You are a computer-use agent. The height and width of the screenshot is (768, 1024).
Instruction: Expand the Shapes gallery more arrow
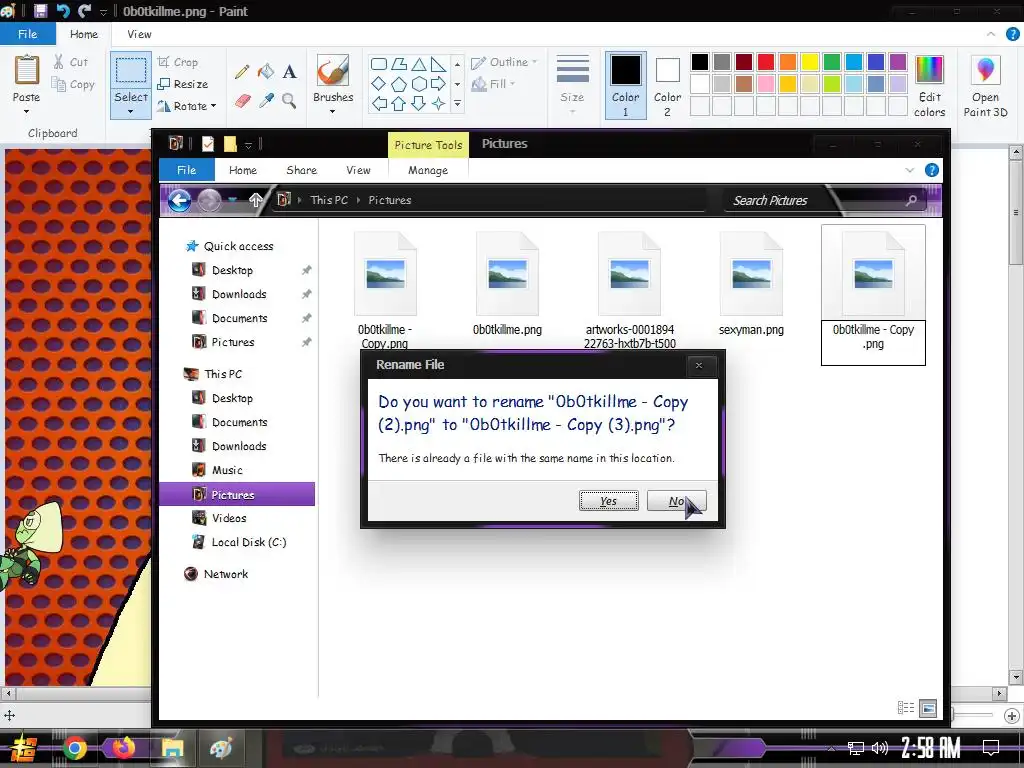click(457, 103)
